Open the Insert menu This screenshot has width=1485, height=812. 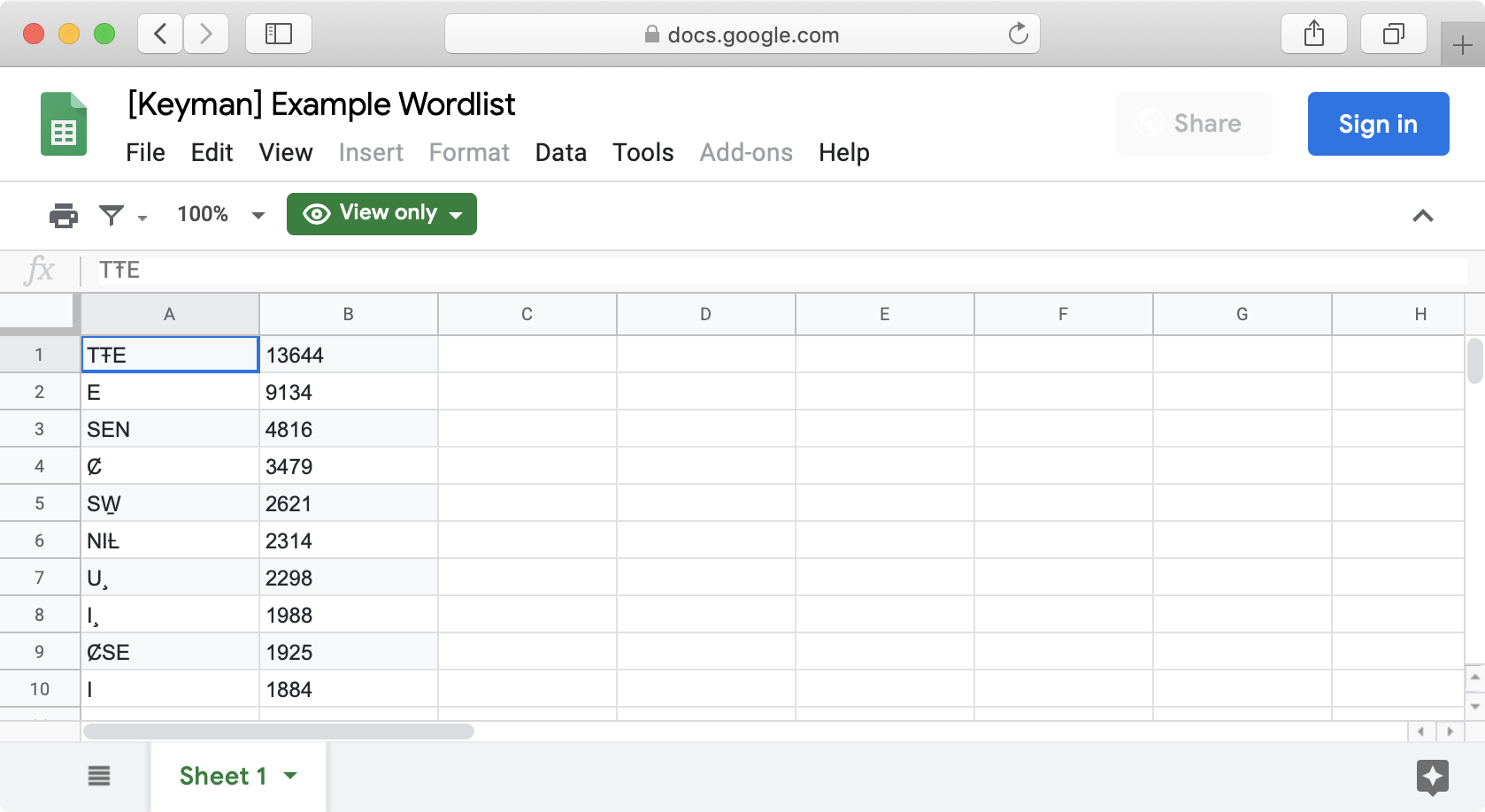pos(371,153)
